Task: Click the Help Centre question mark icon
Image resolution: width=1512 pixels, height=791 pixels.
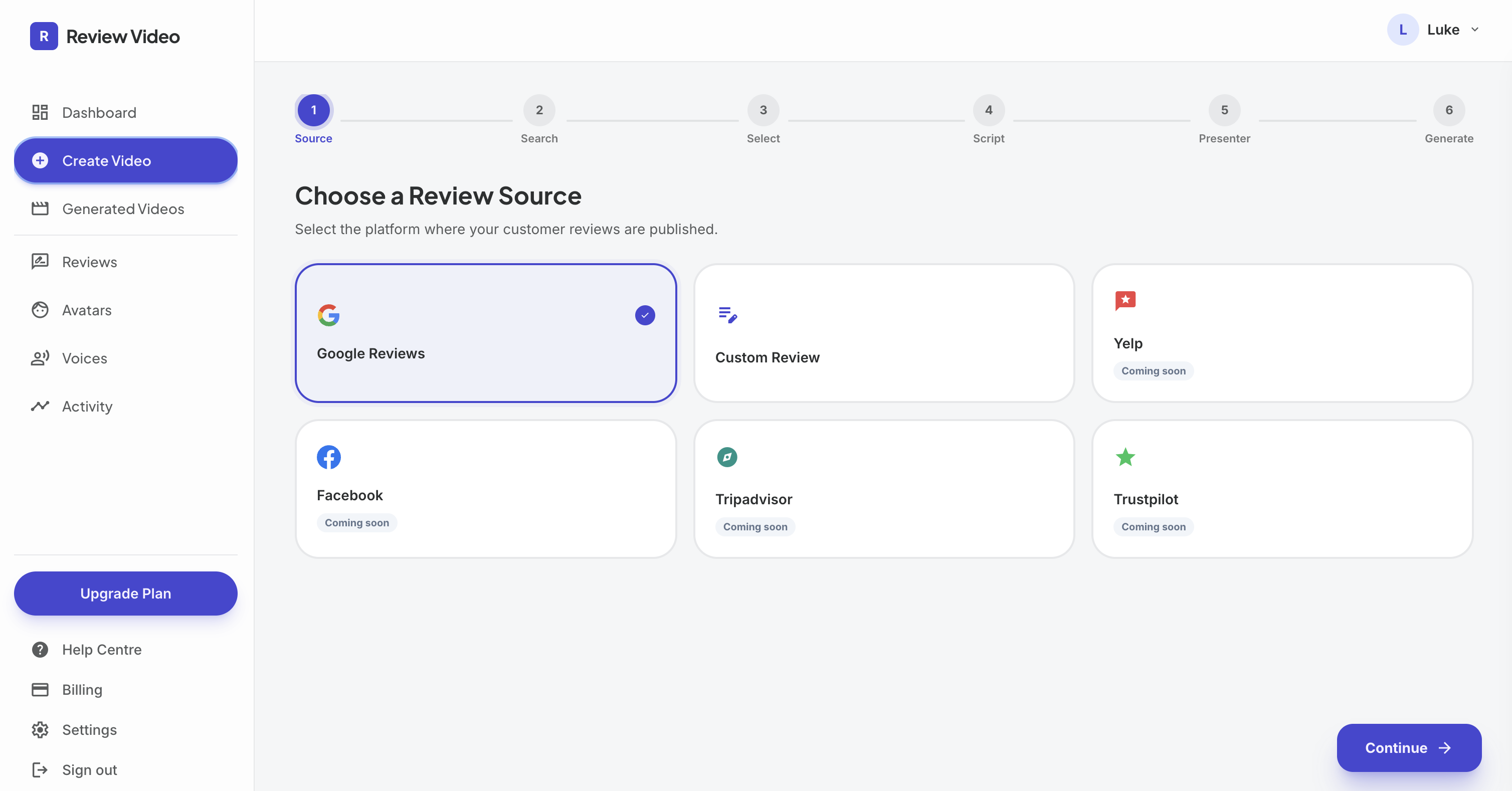Action: pos(40,650)
